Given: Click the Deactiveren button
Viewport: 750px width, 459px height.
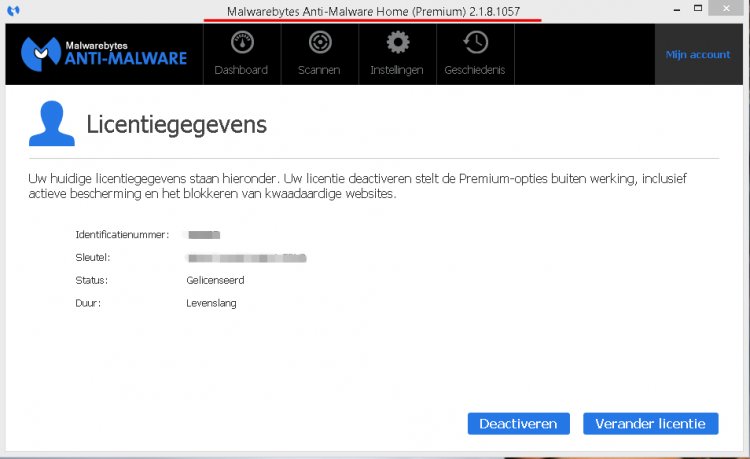Looking at the screenshot, I should [518, 424].
